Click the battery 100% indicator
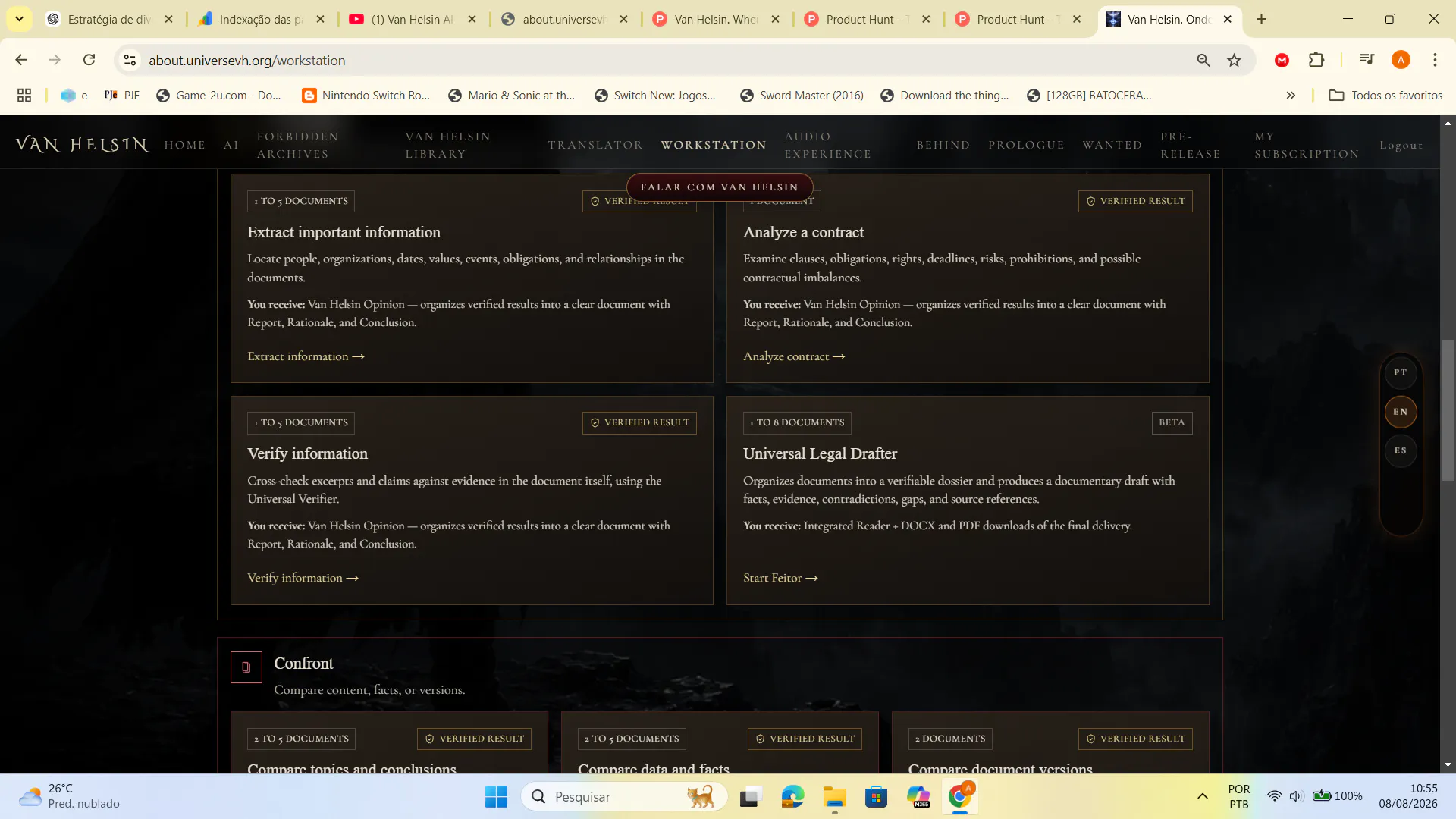The image size is (1456, 819). click(1338, 796)
